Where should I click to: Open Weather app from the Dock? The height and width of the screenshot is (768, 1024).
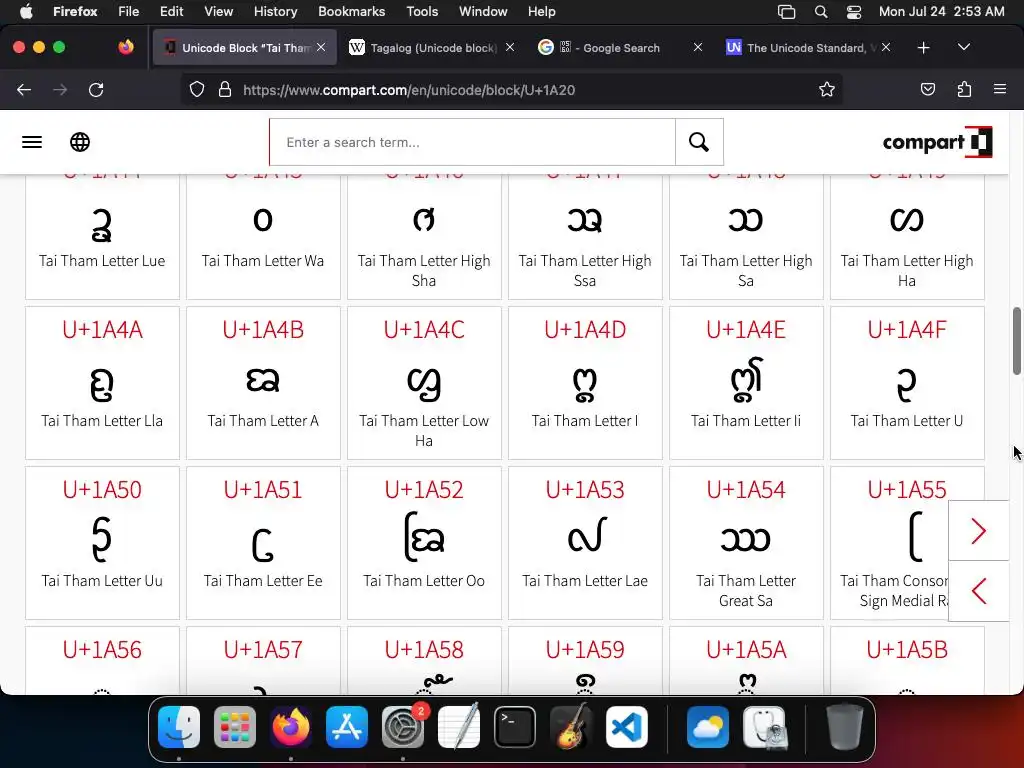pyautogui.click(x=708, y=727)
